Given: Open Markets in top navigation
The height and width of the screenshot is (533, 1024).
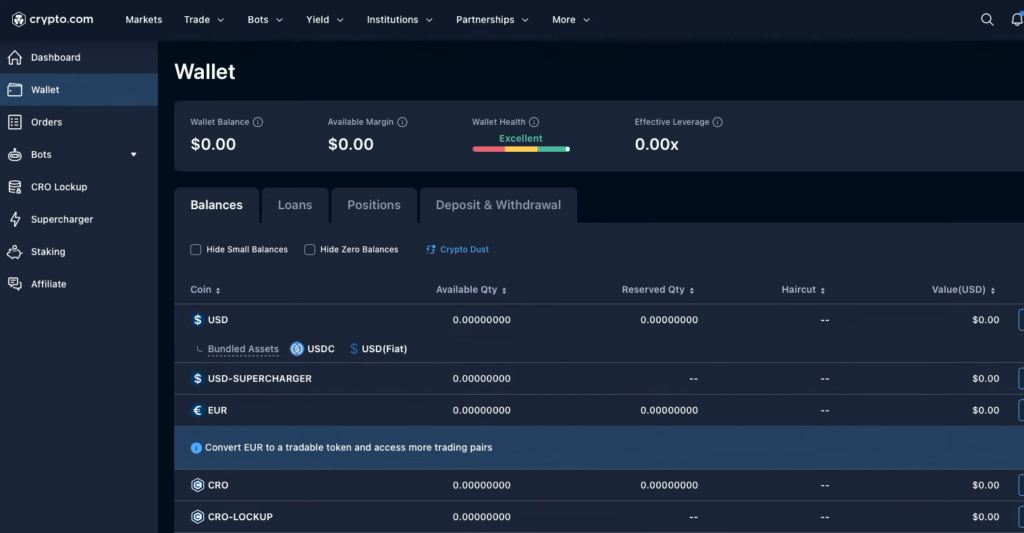Looking at the screenshot, I should pos(144,20).
